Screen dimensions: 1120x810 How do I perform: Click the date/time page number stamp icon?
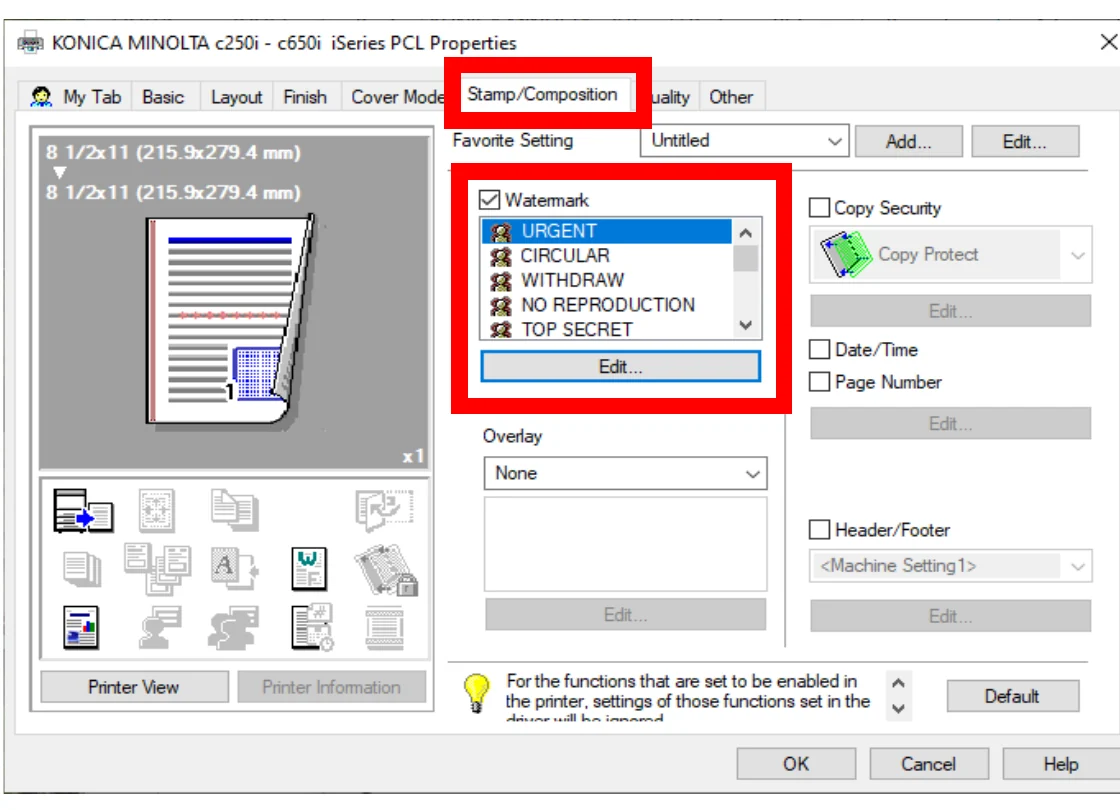click(312, 627)
